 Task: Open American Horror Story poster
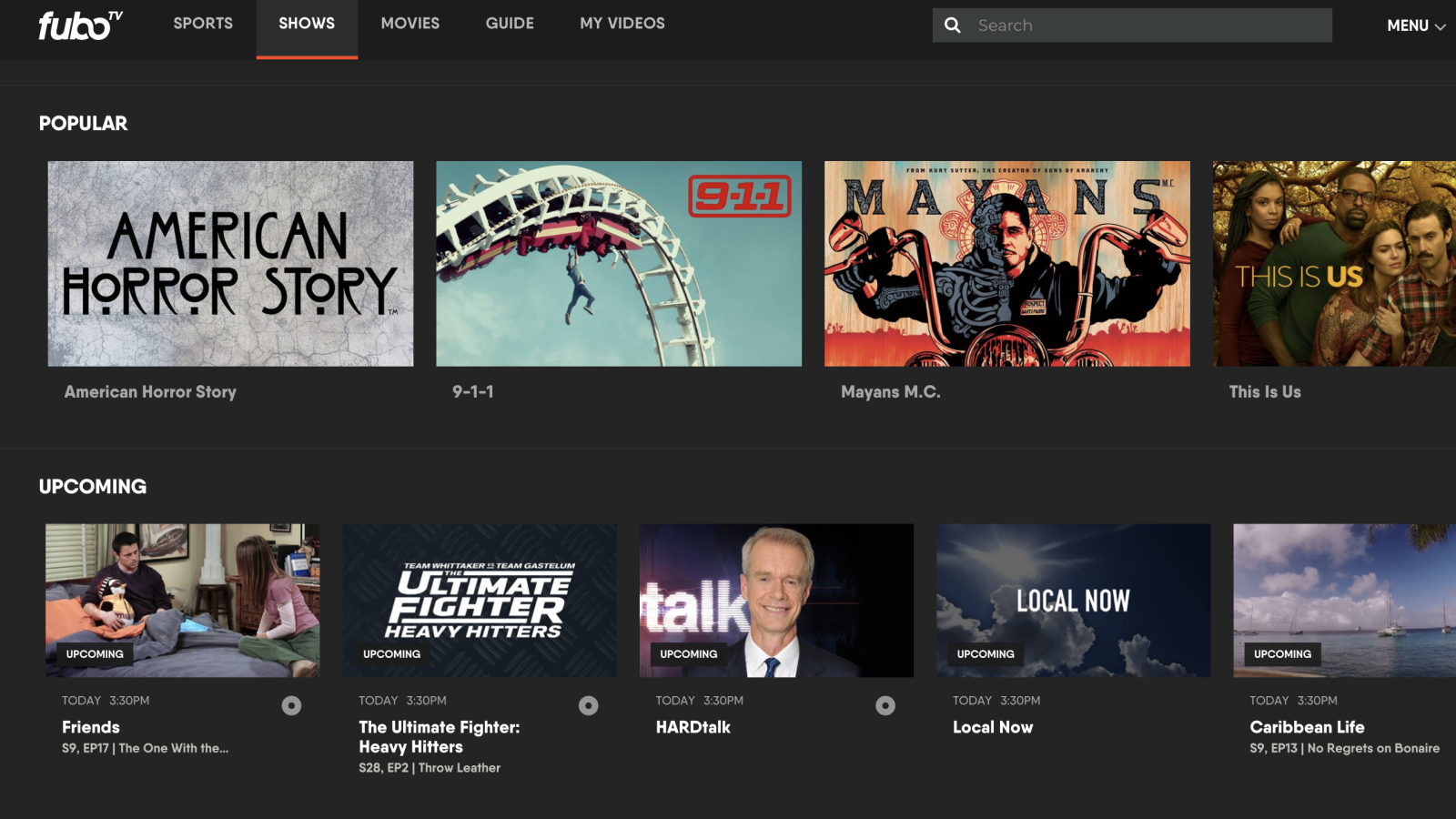pyautogui.click(x=230, y=264)
